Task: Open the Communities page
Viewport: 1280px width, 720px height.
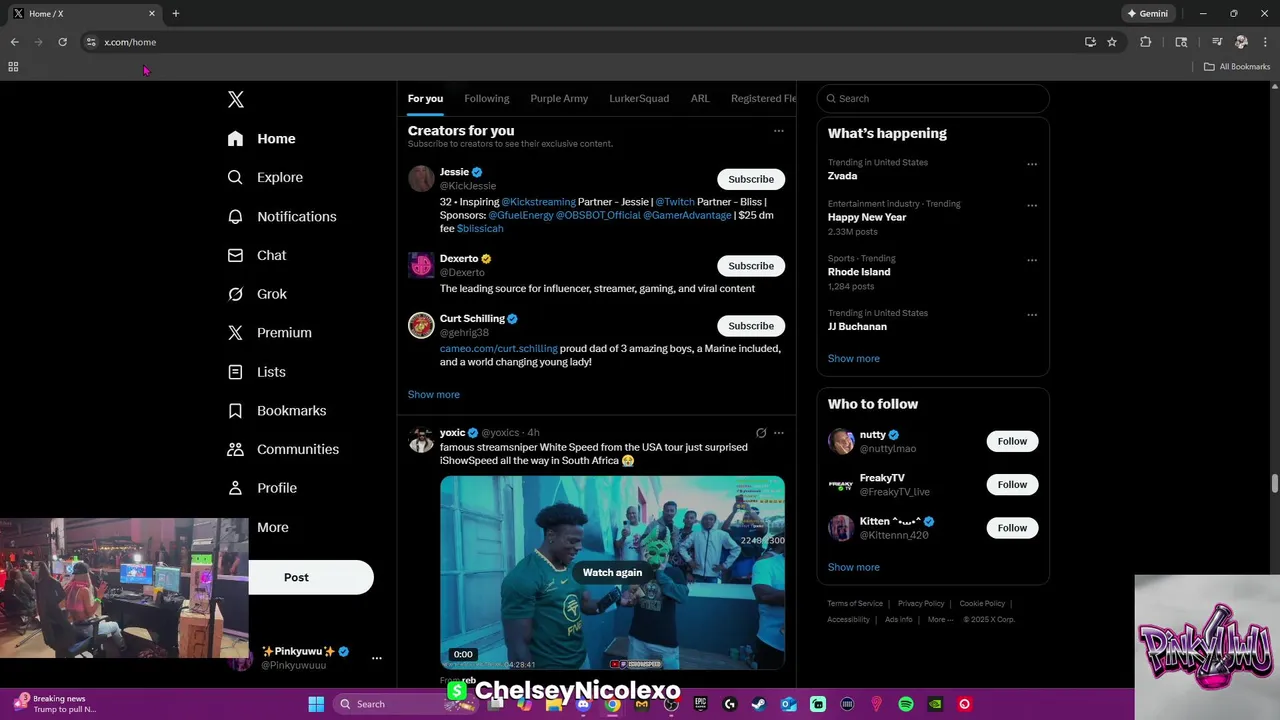Action: pyautogui.click(x=283, y=449)
